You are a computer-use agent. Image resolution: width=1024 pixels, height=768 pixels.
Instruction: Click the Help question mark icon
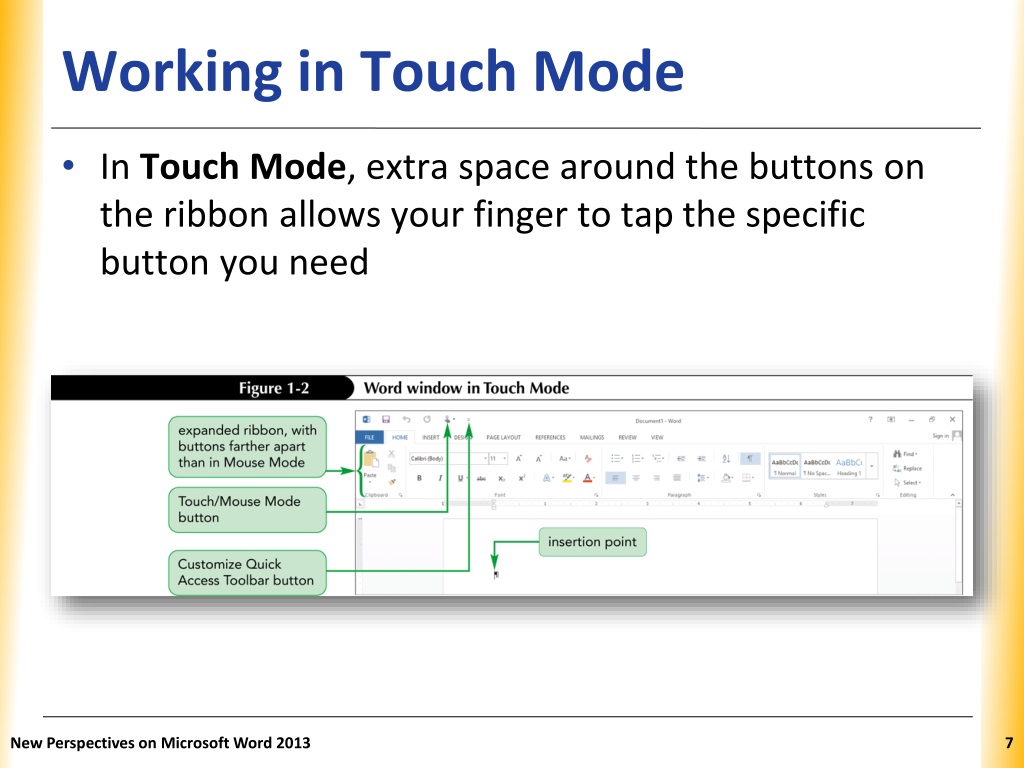[x=870, y=419]
